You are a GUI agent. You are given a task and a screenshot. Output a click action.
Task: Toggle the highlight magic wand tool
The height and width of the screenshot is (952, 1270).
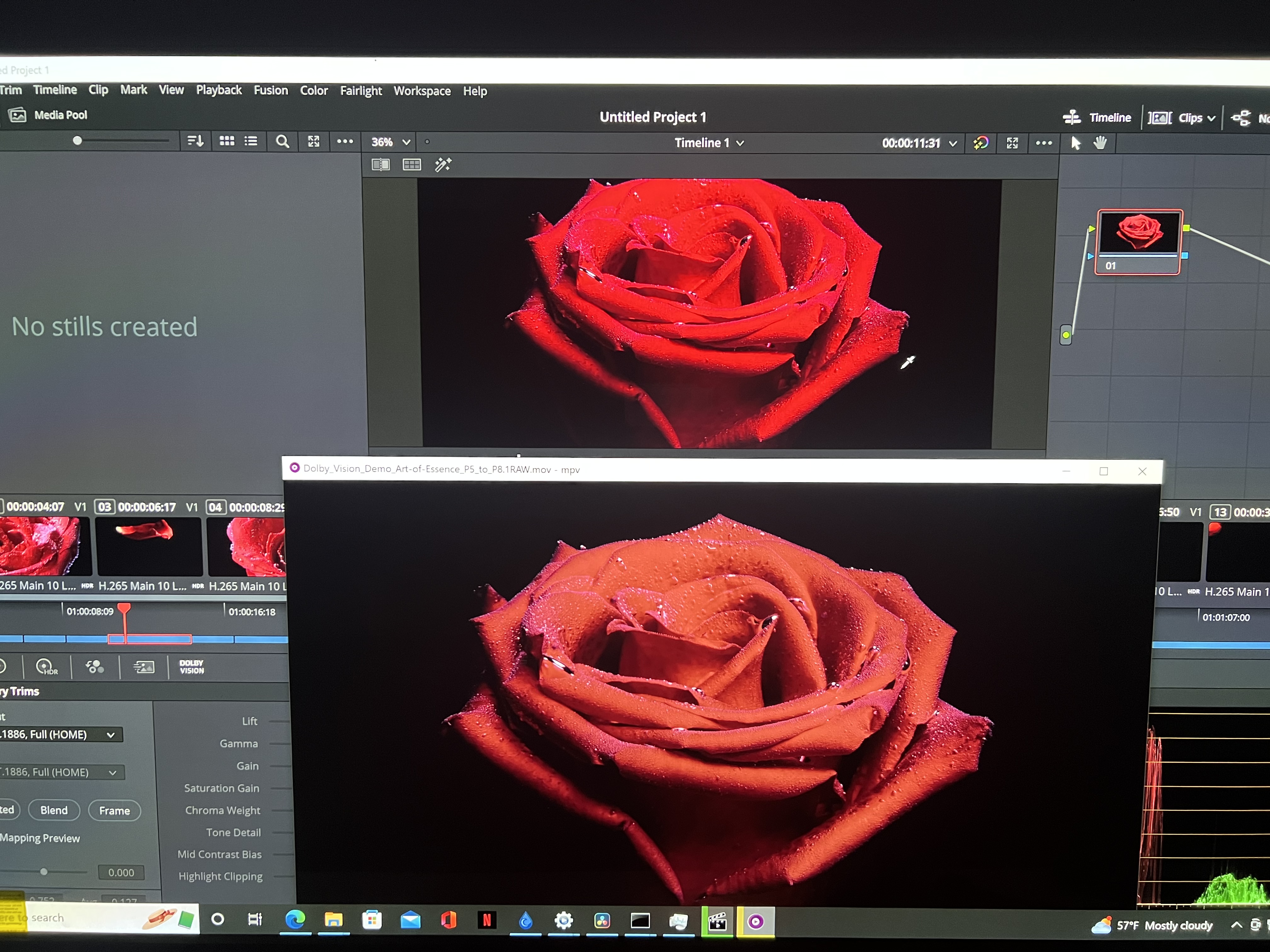[x=443, y=165]
